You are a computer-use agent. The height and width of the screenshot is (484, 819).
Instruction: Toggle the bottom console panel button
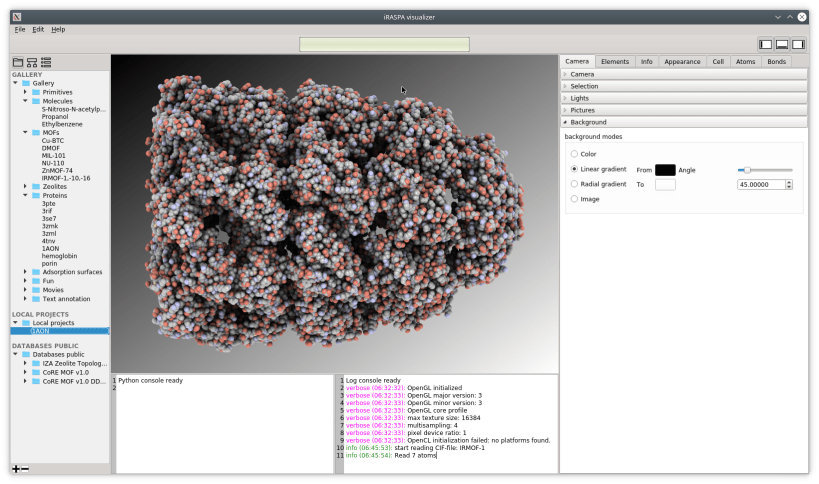click(x=782, y=44)
